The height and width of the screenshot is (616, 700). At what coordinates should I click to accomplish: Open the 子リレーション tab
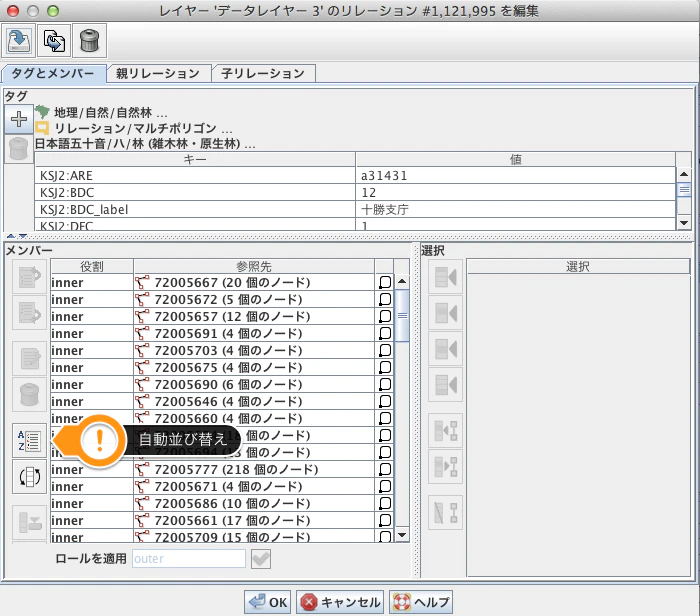click(x=263, y=73)
